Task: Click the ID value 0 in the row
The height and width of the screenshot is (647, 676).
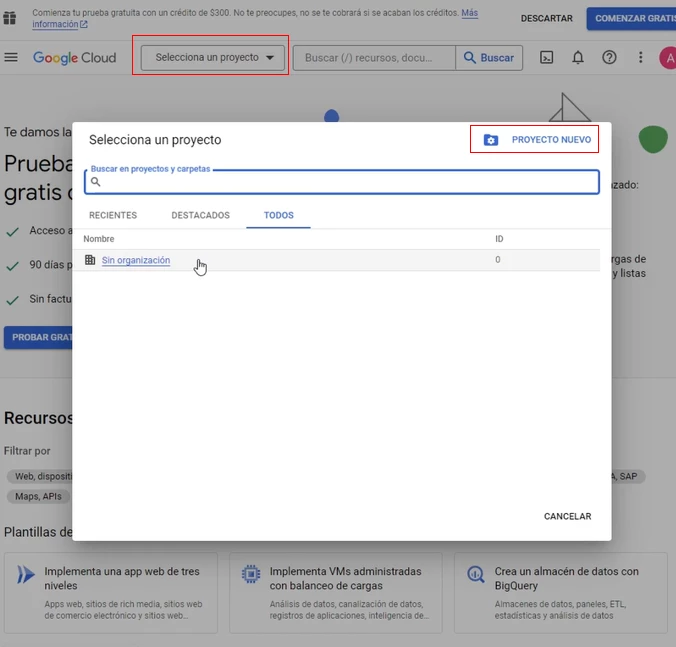Action: (498, 259)
